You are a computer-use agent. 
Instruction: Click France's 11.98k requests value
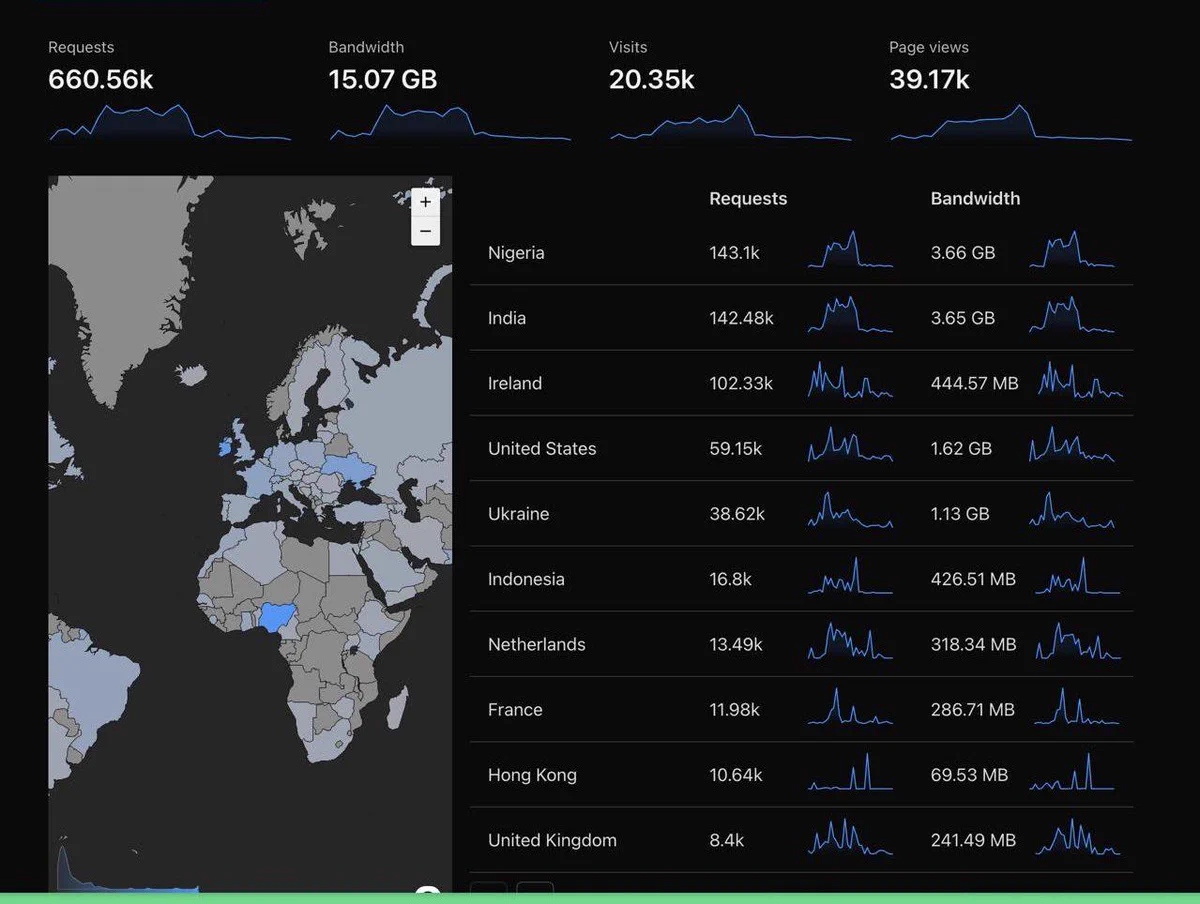tap(734, 709)
